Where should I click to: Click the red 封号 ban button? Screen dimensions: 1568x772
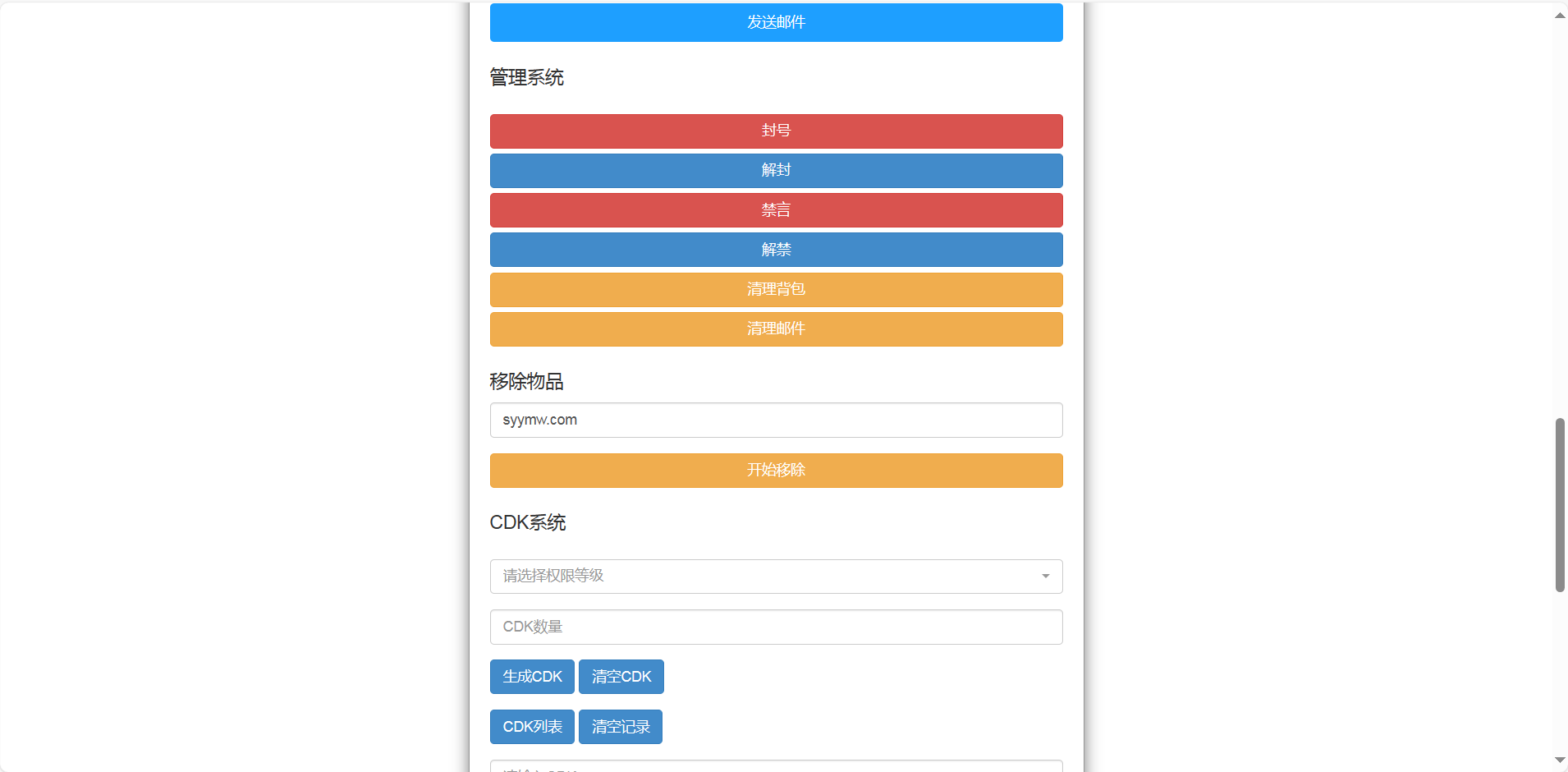coord(775,131)
